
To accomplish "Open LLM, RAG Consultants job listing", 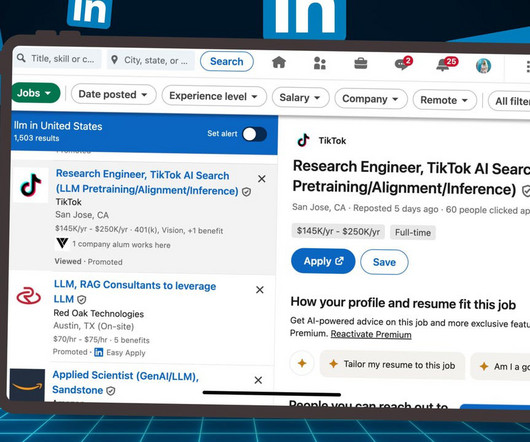I will pos(135,292).
